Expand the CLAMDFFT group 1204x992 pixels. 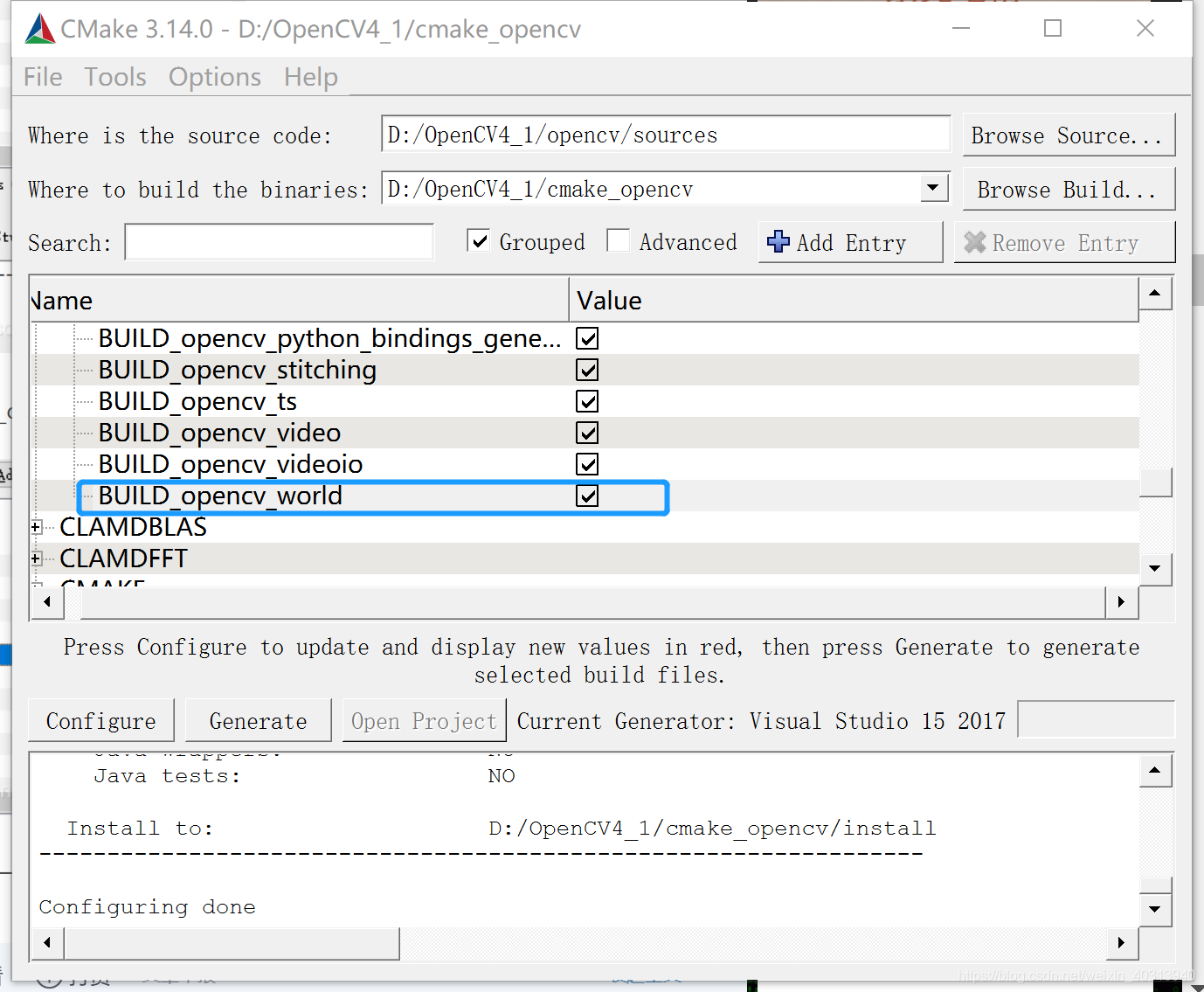click(x=37, y=558)
